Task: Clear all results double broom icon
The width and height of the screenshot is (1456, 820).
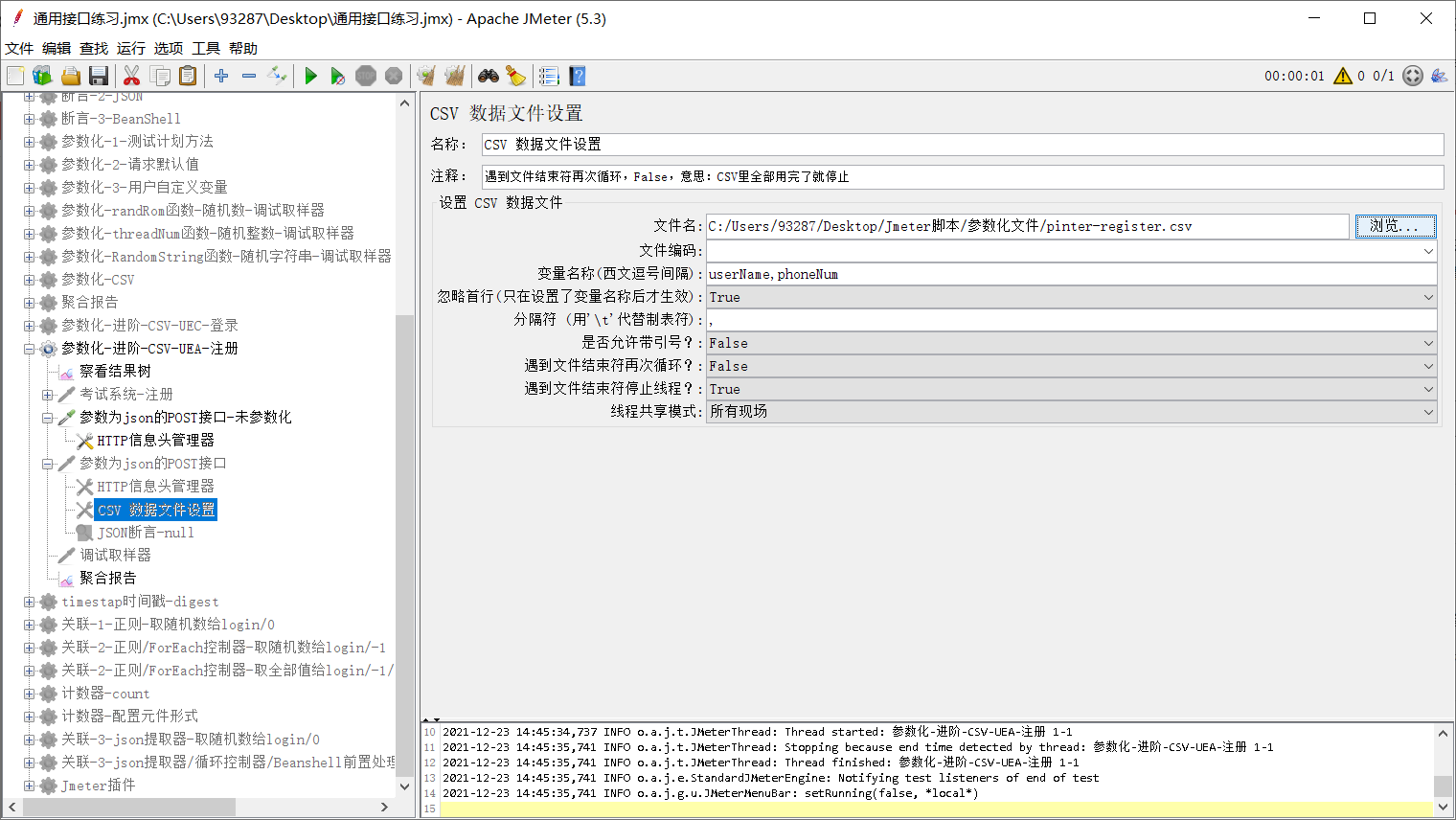Action: coord(455,76)
